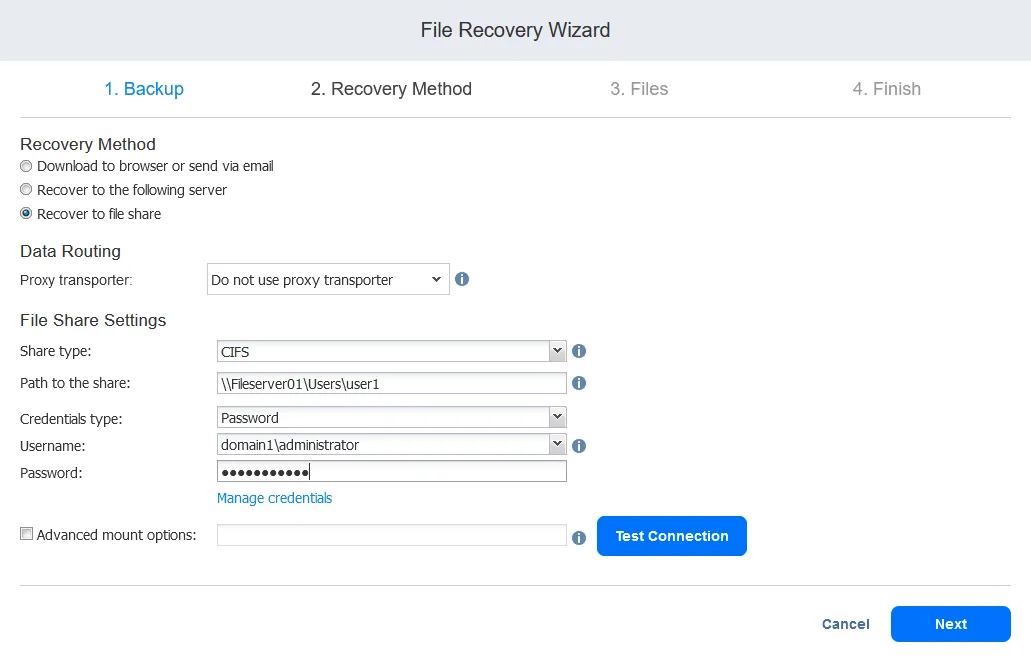Select Recover to the following server option
Viewport: 1031px width, 662px height.
click(x=27, y=190)
